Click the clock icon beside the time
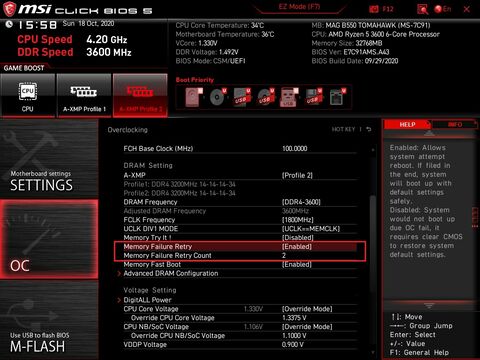This screenshot has width=480, height=360. tap(9, 24)
